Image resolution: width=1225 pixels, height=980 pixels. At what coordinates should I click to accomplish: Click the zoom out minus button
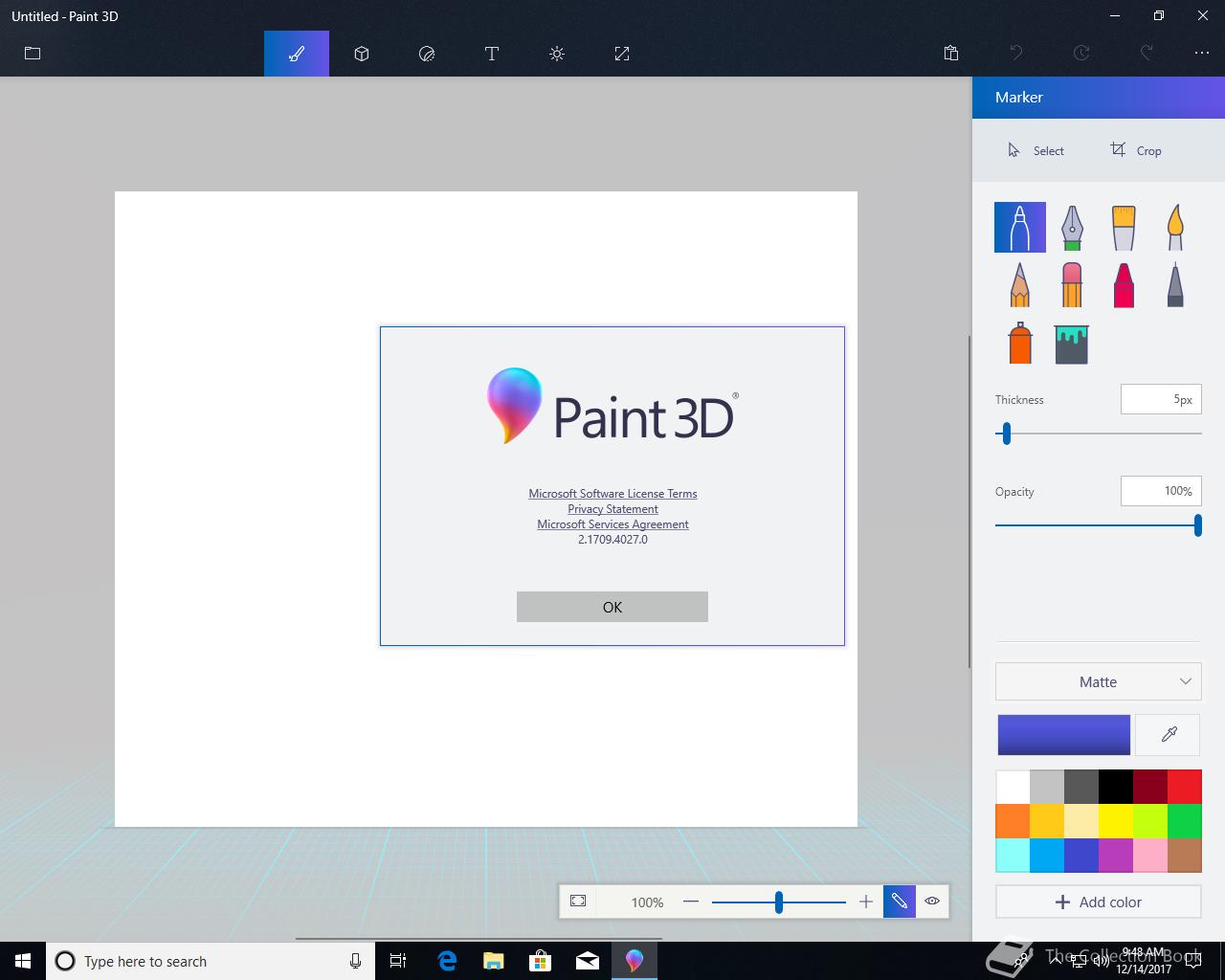(x=691, y=902)
